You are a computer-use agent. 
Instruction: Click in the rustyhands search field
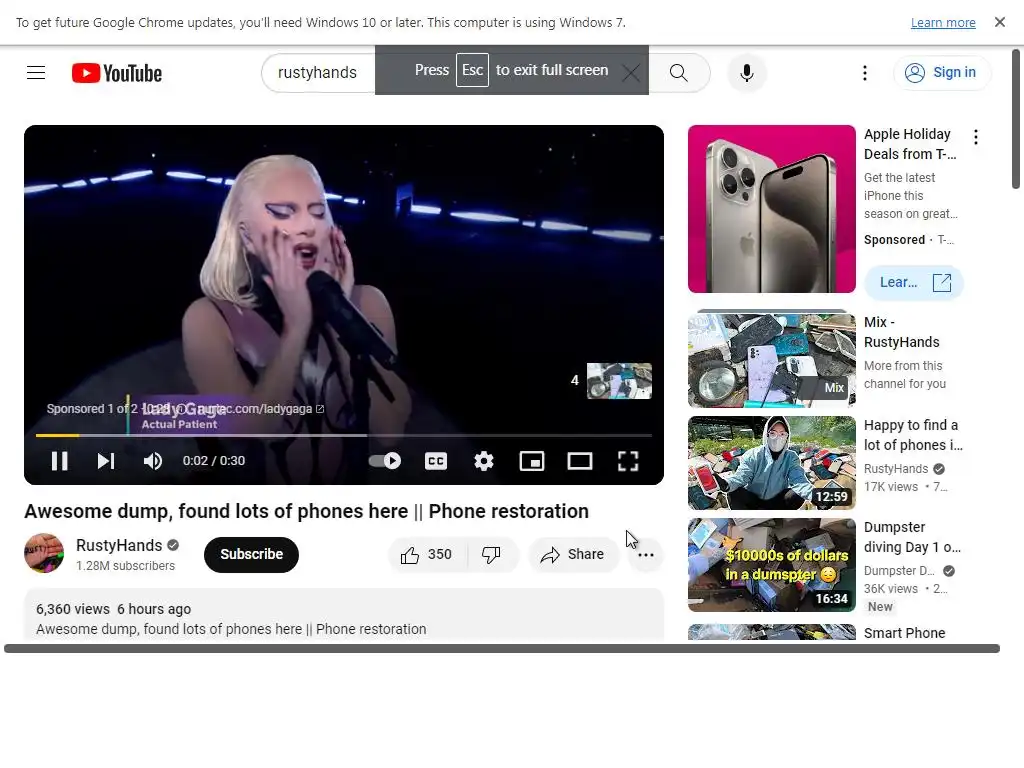[318, 72]
